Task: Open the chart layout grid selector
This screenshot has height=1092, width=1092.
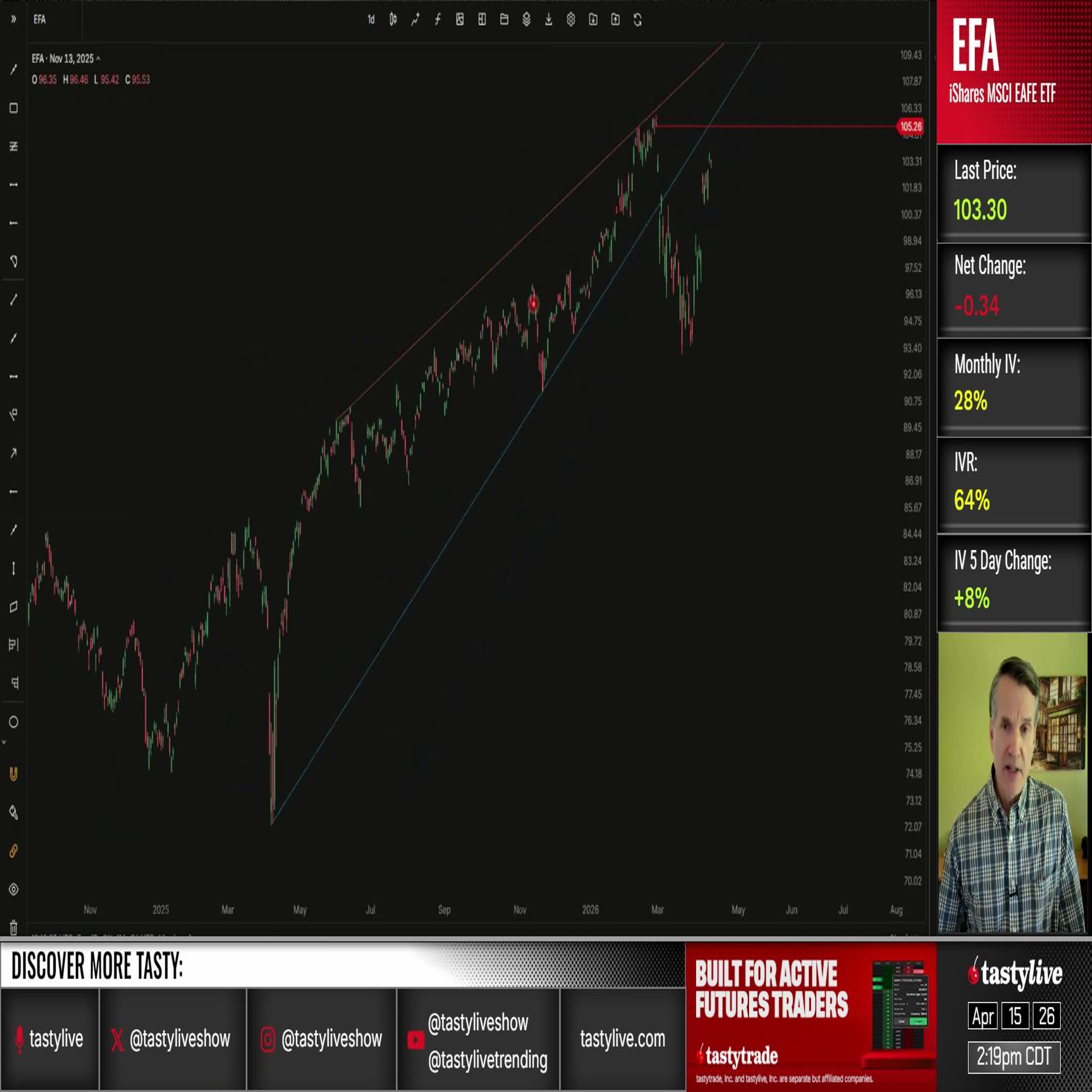Action: 482,20
